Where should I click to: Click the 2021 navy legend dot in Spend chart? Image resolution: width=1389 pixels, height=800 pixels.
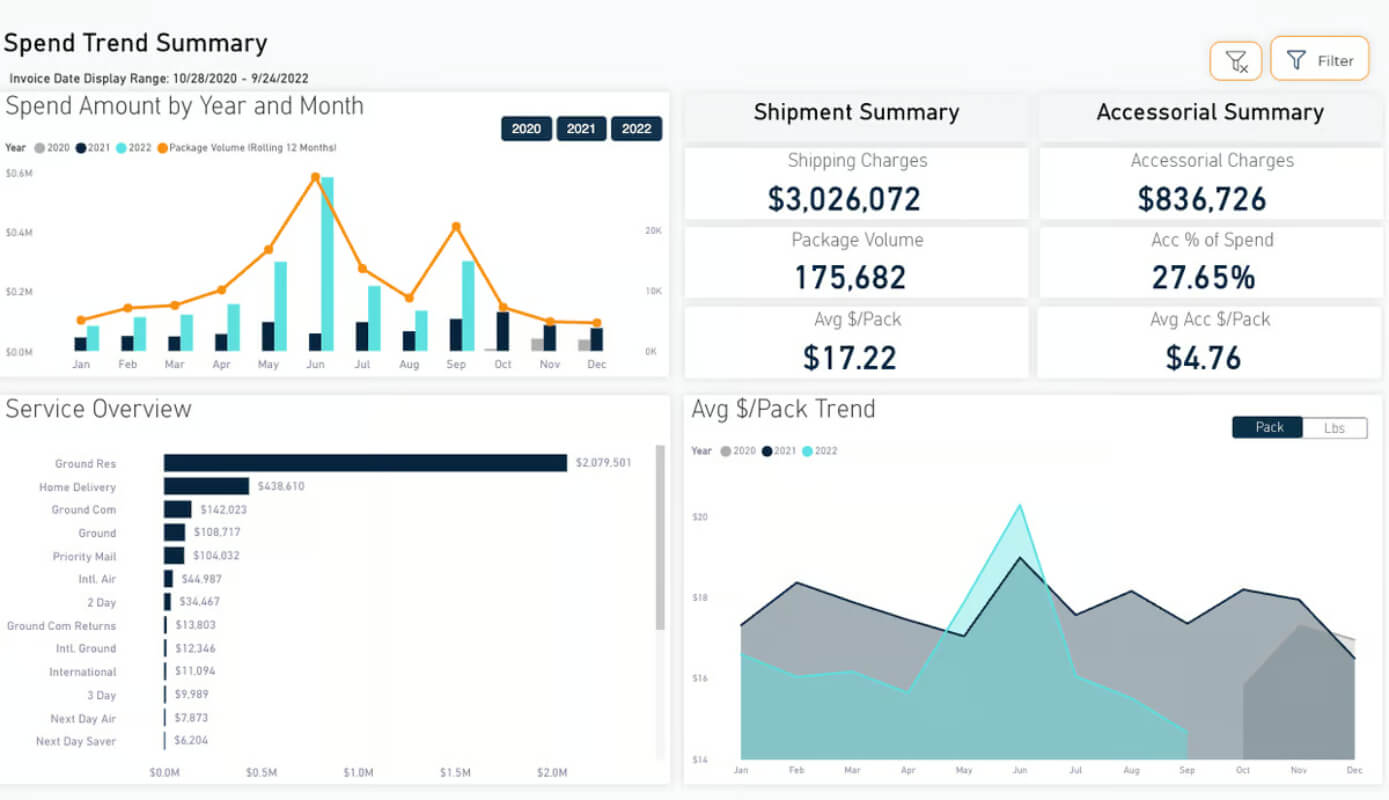[x=81, y=148]
